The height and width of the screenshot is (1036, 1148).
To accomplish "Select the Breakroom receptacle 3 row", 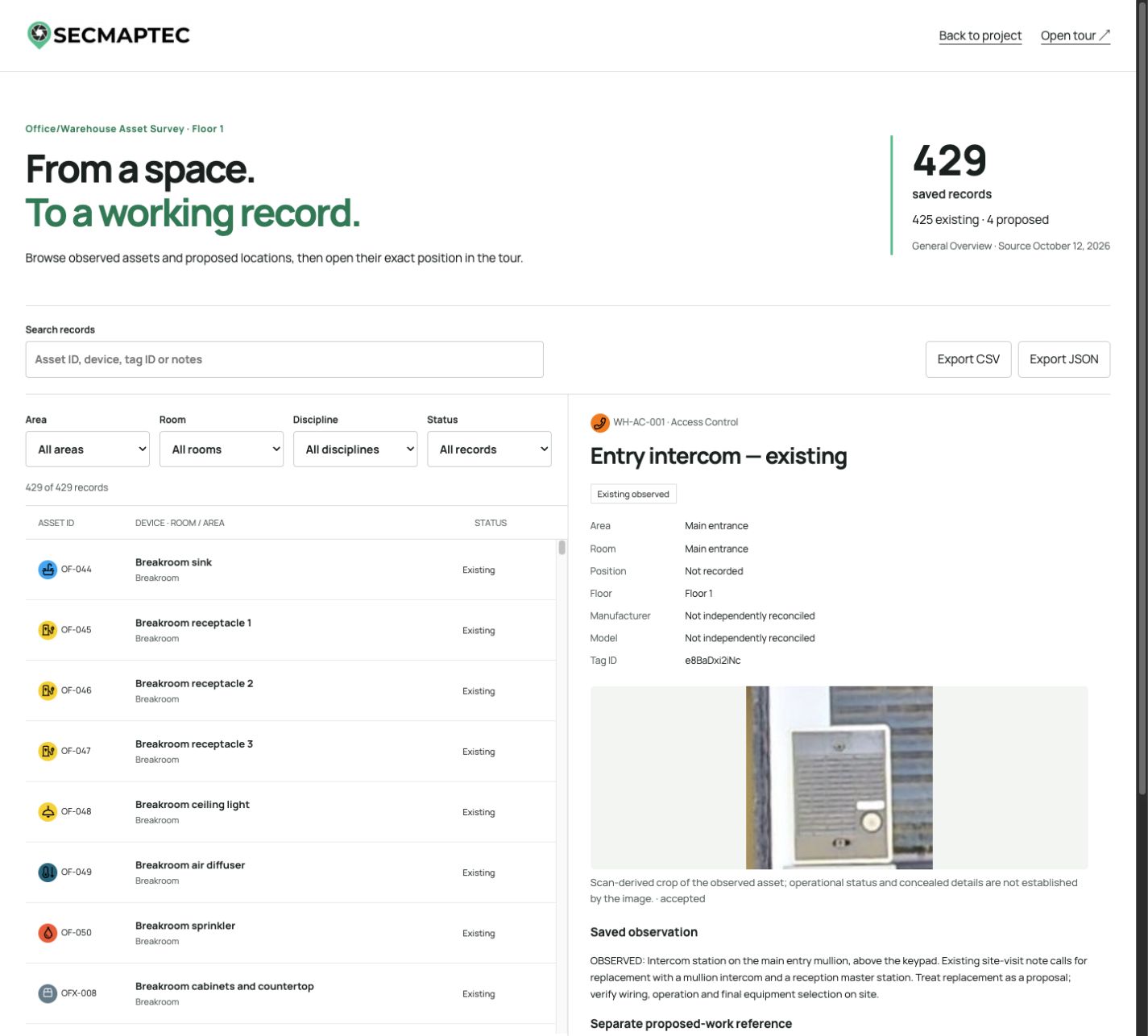I will [291, 751].
